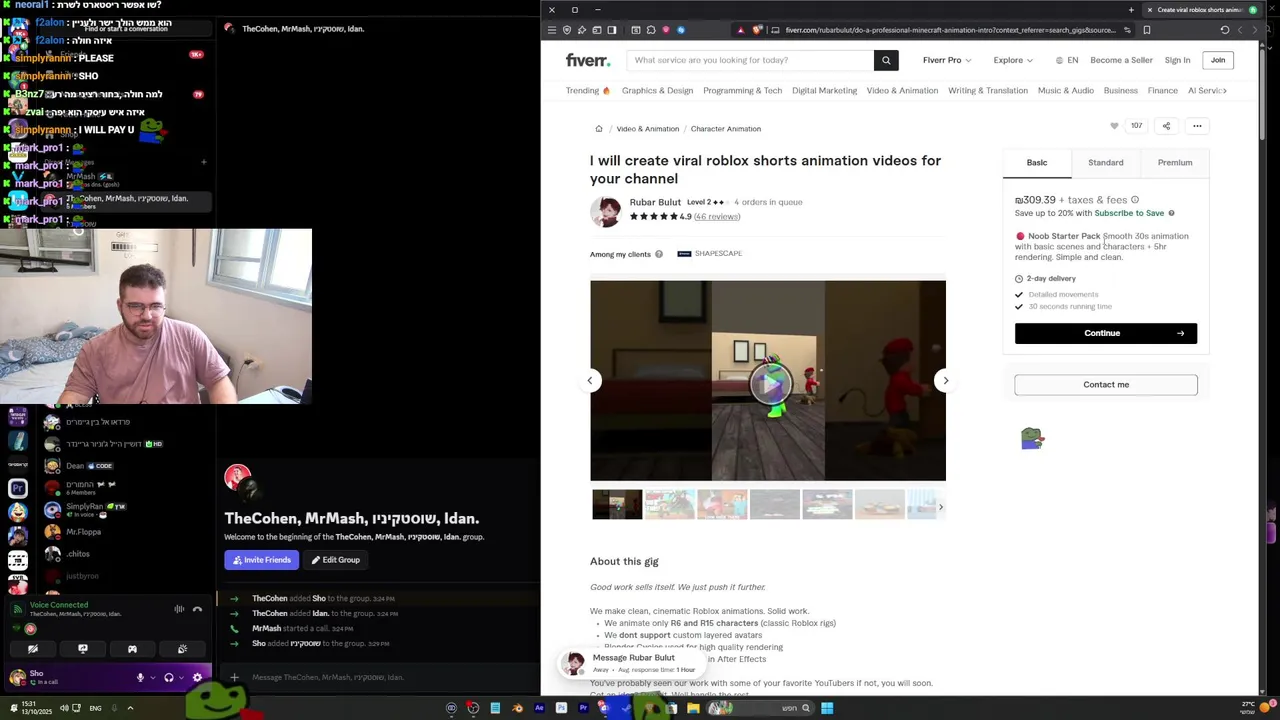Click the info icon beside taxes & fees
The height and width of the screenshot is (720, 1280).
[x=1134, y=200]
